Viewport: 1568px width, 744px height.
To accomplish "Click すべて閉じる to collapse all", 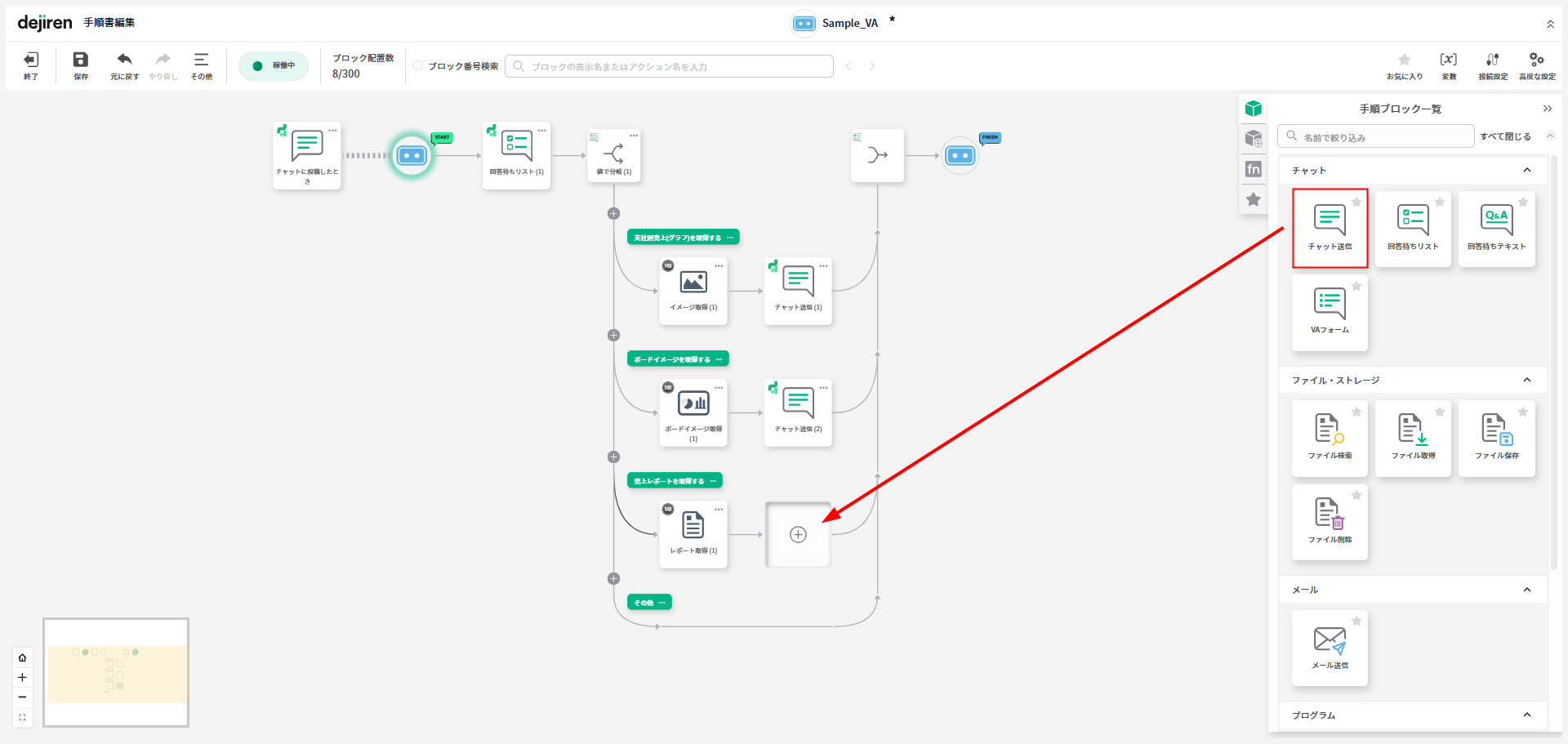I will tap(1505, 136).
